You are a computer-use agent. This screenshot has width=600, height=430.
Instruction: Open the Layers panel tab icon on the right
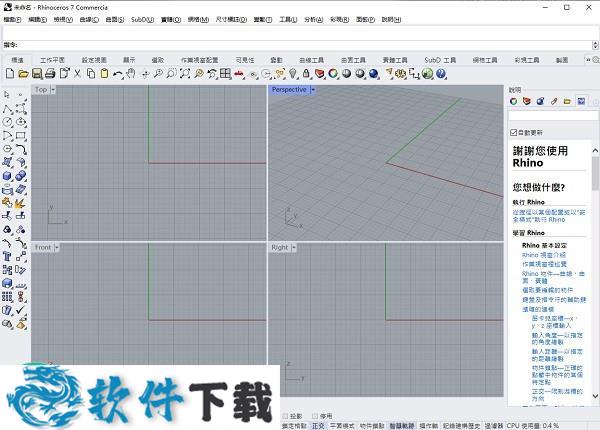(x=527, y=101)
